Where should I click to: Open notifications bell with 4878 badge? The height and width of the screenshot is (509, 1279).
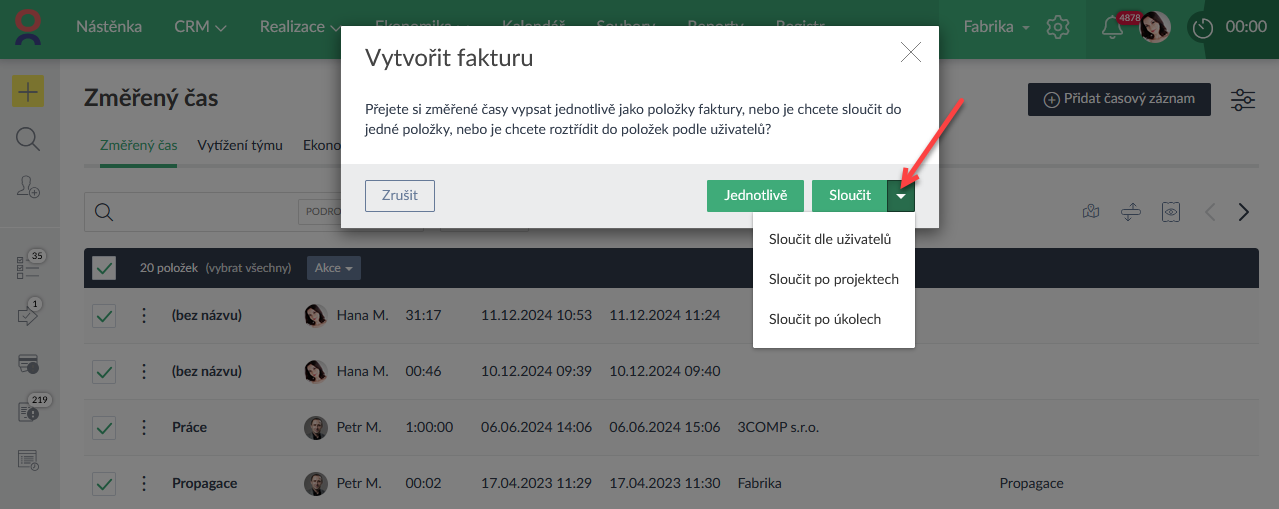click(1111, 28)
